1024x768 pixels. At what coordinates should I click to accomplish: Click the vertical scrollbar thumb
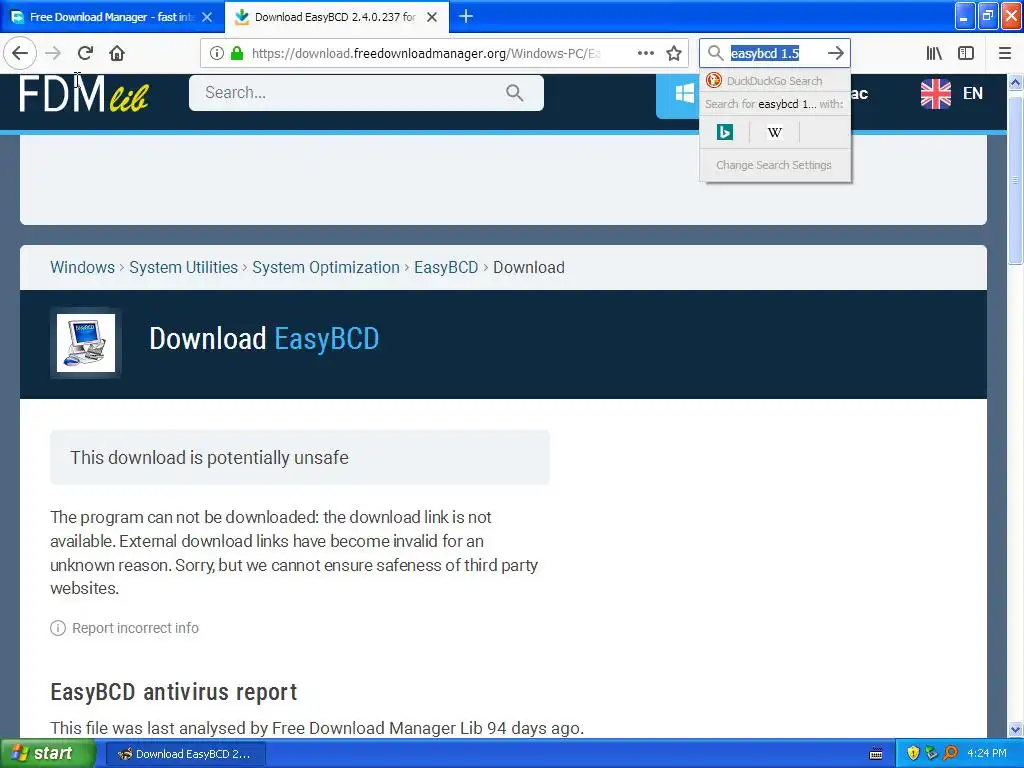[1015, 180]
